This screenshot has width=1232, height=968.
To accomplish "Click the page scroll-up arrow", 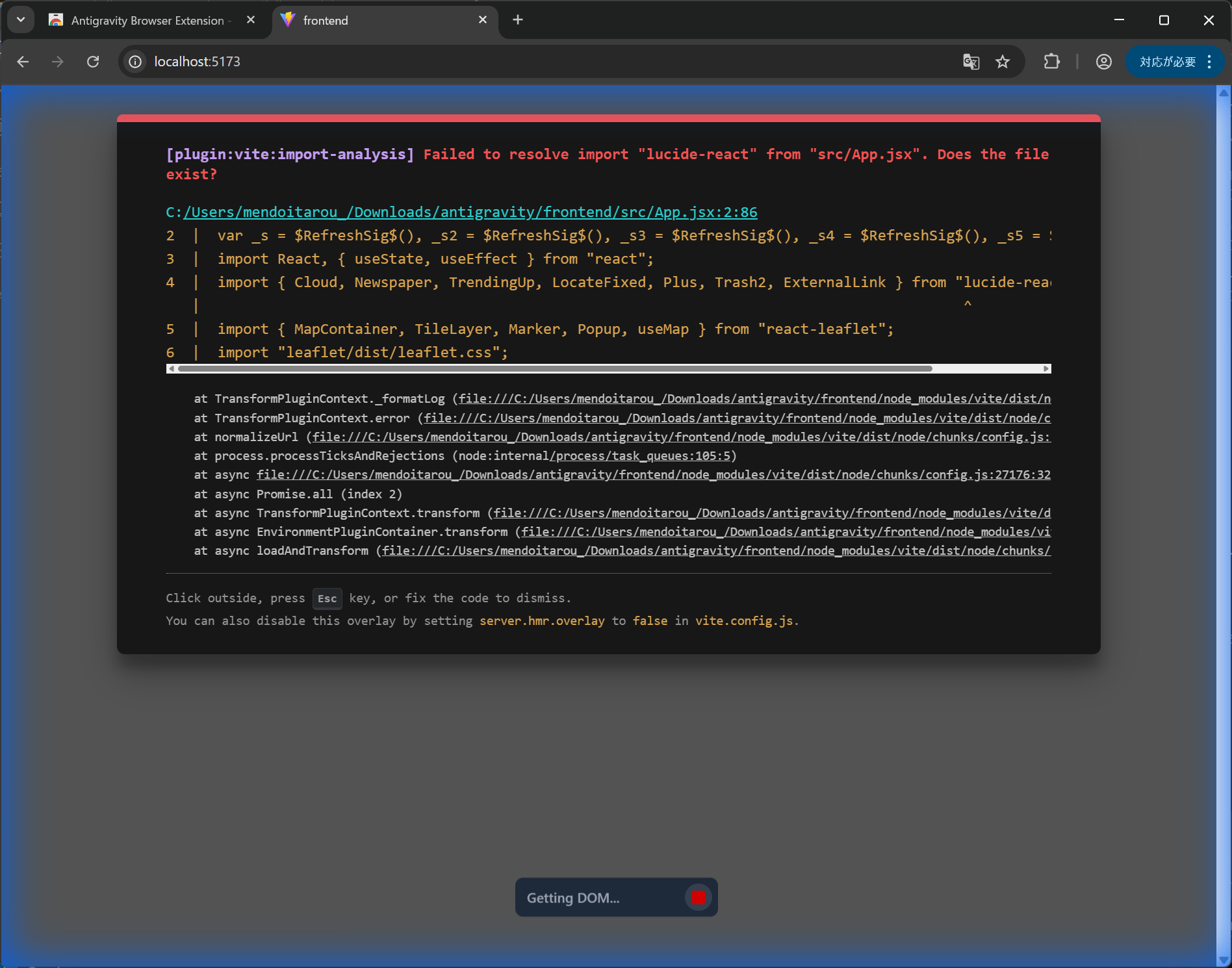I will coord(1224,92).
